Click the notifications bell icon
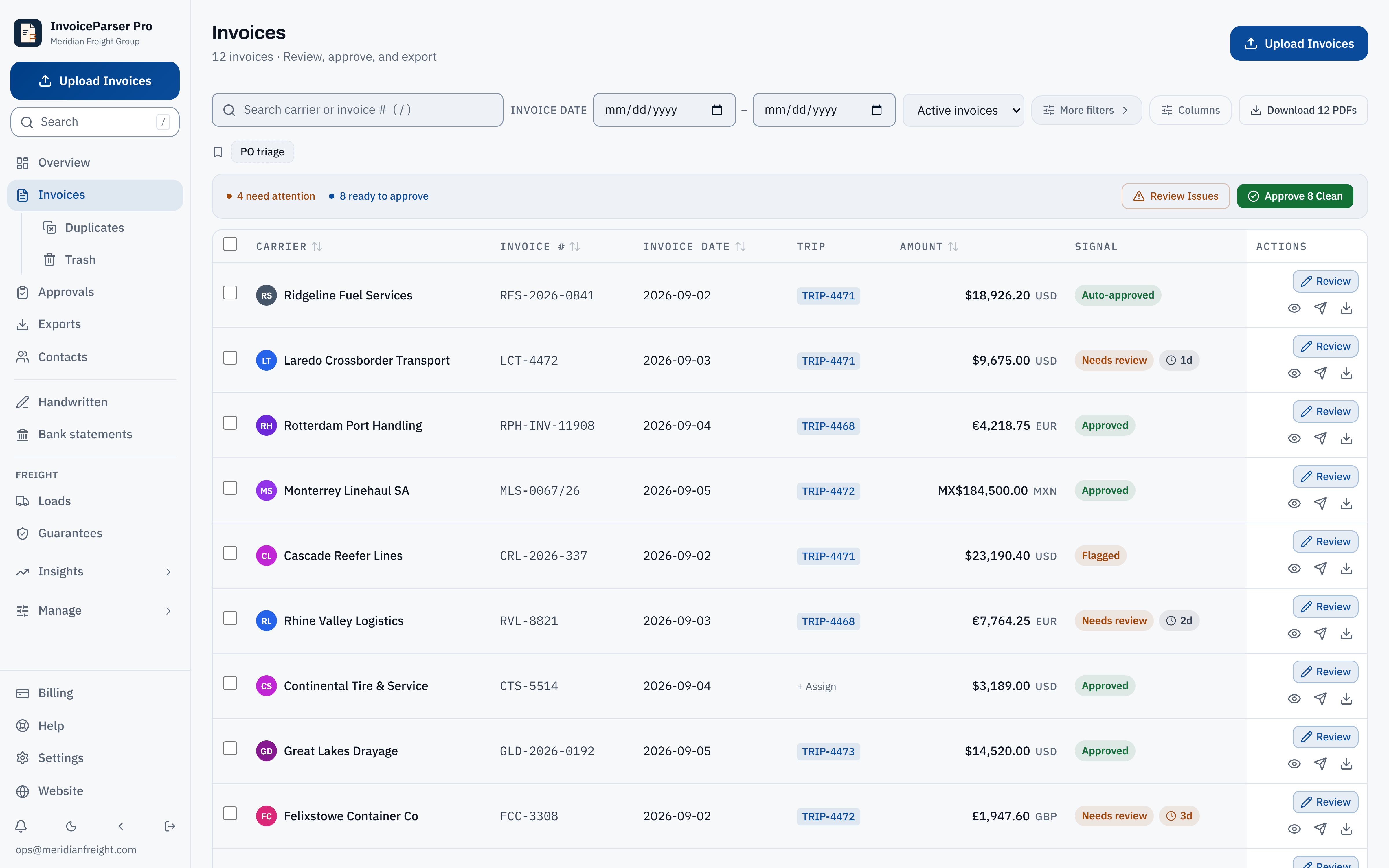 pos(21,826)
